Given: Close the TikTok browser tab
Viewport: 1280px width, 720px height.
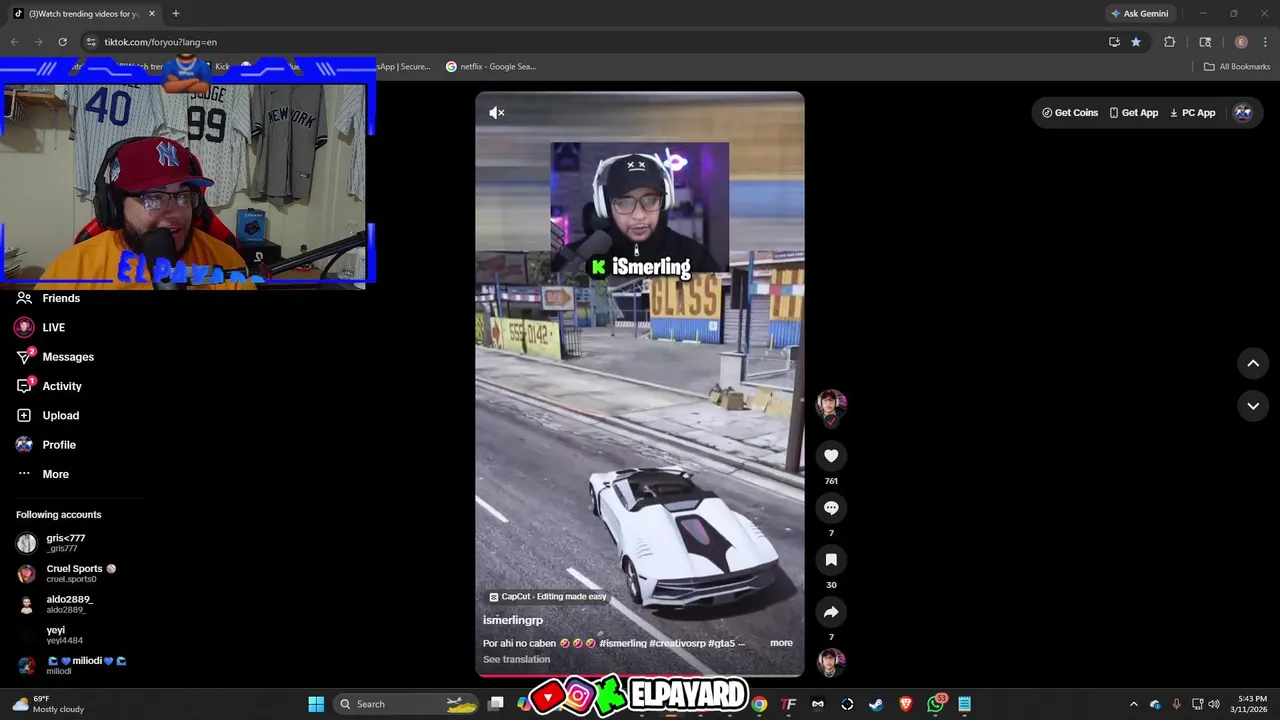Looking at the screenshot, I should point(152,14).
